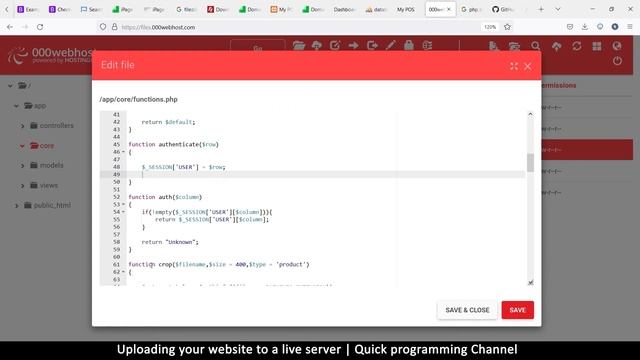640x360 pixels.
Task: Click the browser address bar
Action: [300, 27]
